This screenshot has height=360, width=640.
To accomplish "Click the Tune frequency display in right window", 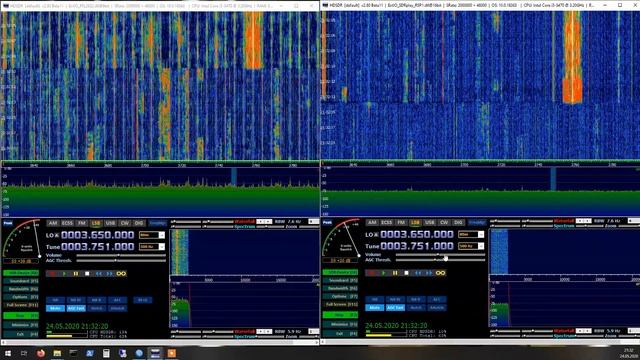I will tap(417, 246).
